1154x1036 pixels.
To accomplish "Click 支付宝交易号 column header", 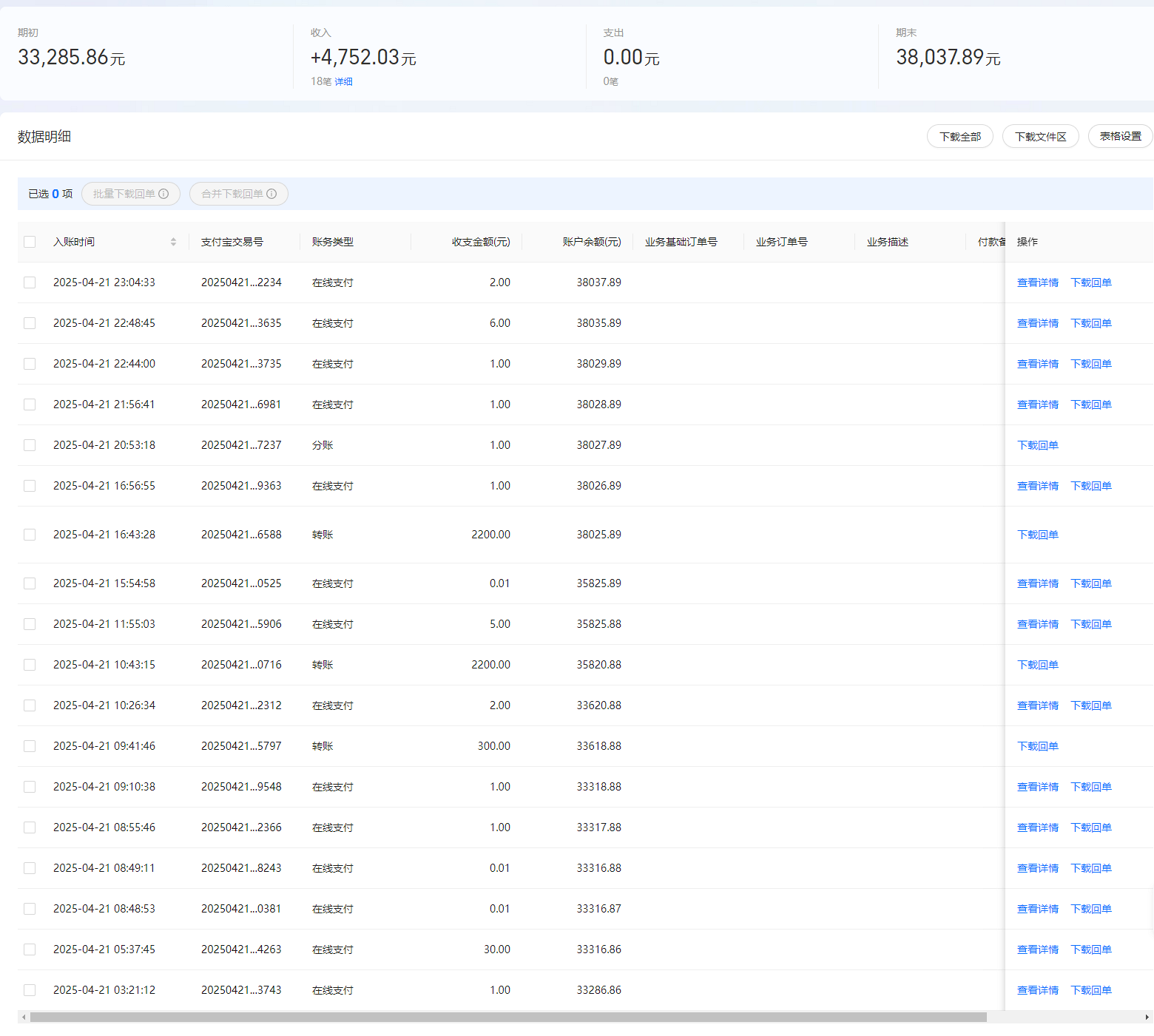I will (232, 242).
